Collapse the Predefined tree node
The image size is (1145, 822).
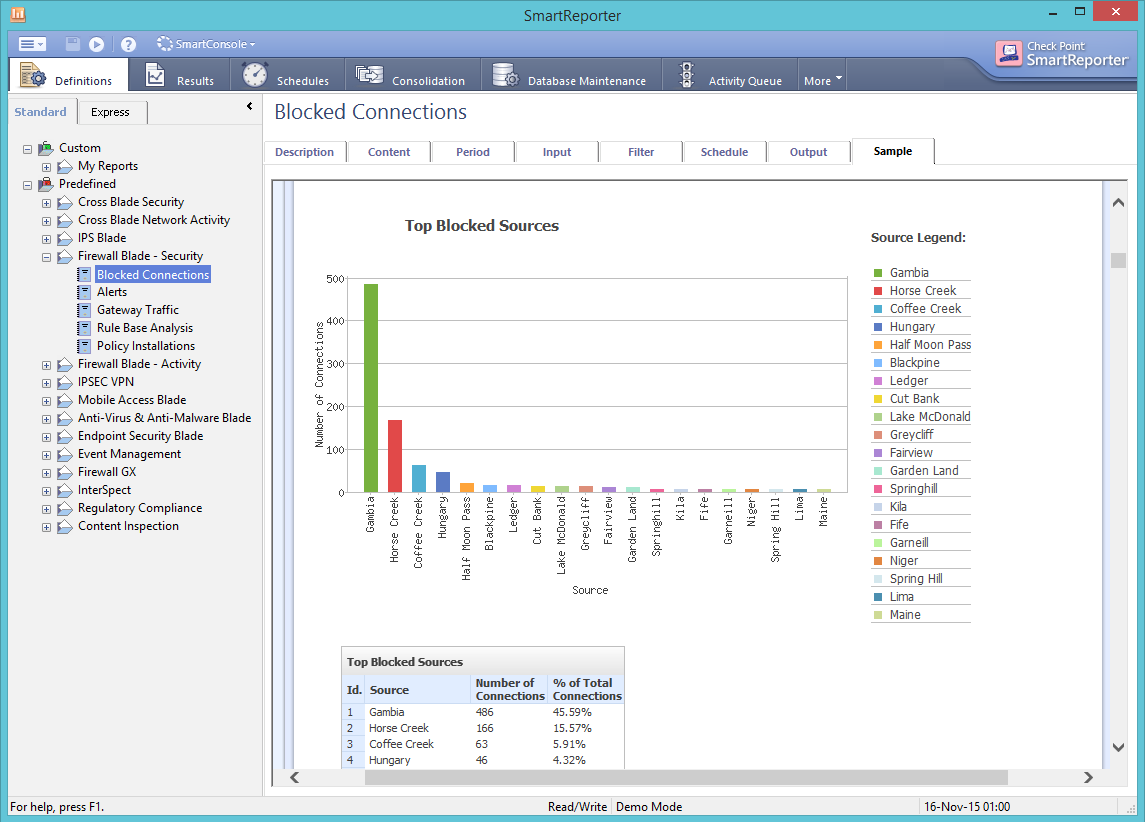click(x=28, y=185)
